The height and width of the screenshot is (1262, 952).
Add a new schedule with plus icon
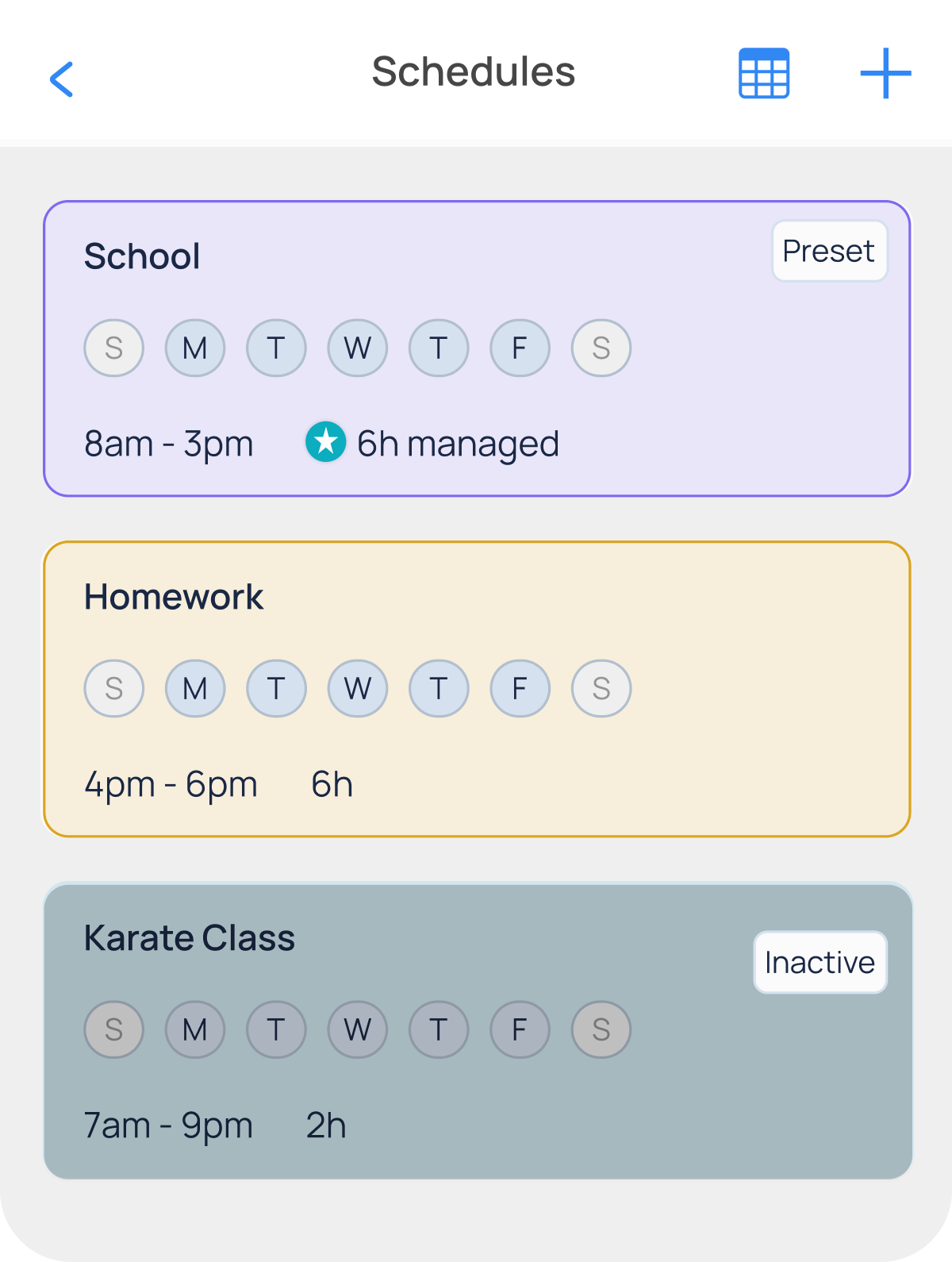click(885, 73)
